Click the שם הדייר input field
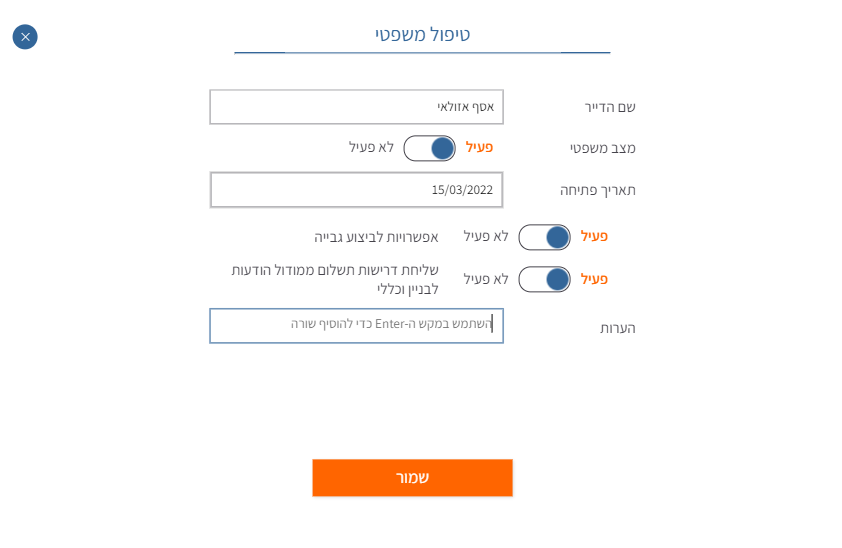The width and height of the screenshot is (842, 548). click(x=356, y=107)
